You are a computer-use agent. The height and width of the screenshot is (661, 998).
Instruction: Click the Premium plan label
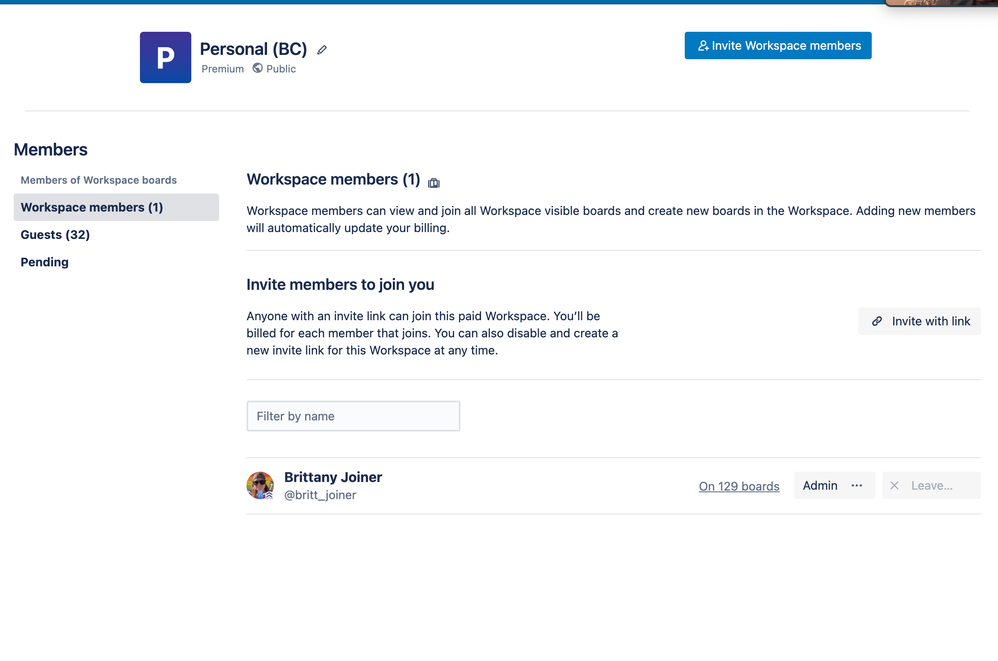[x=223, y=69]
